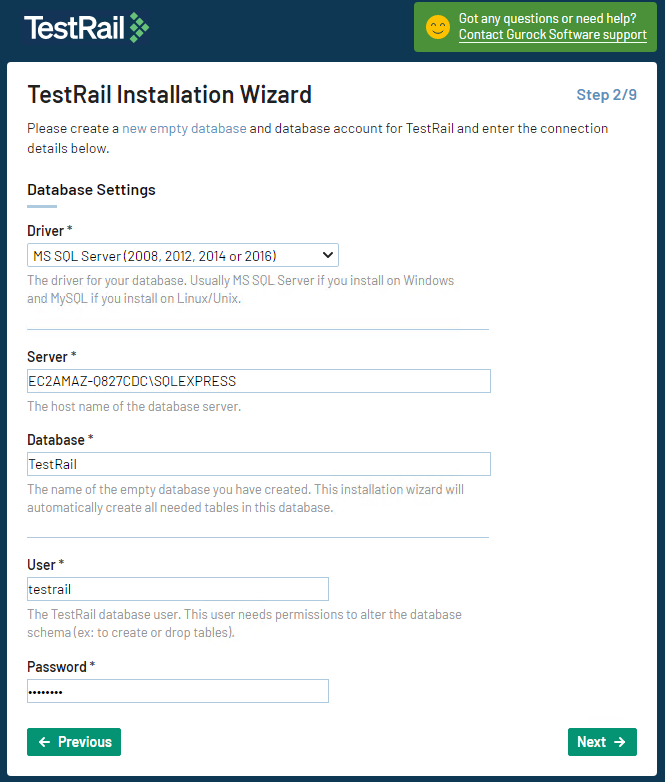Follow the new empty database link
The height and width of the screenshot is (782, 665).
coord(184,128)
